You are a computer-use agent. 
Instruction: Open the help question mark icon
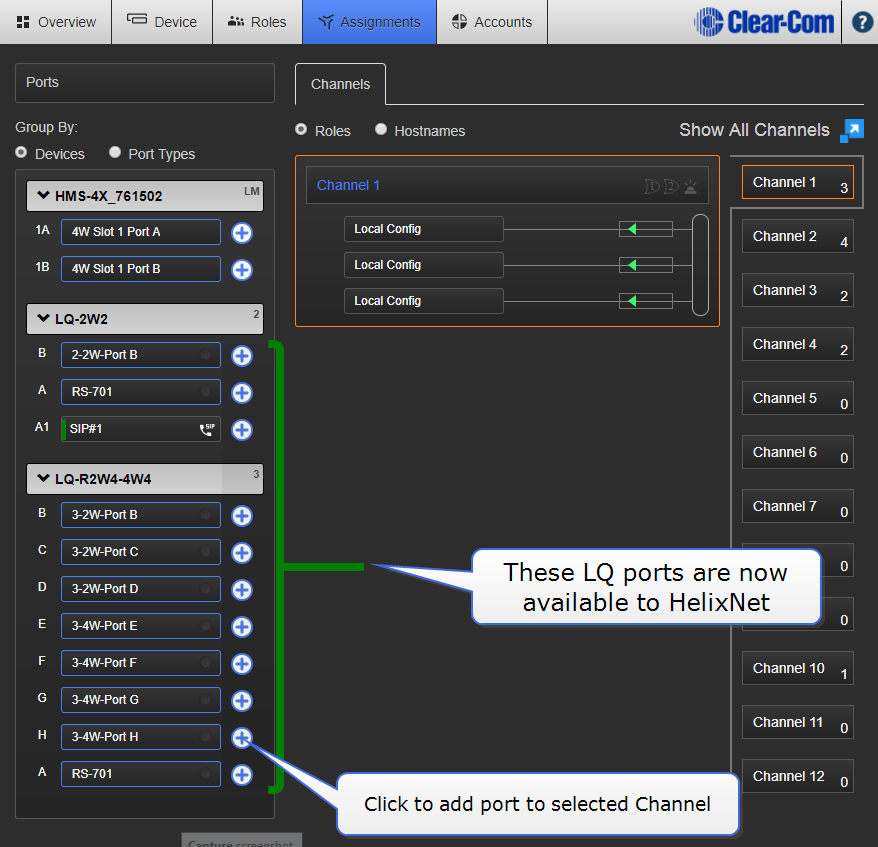(862, 22)
